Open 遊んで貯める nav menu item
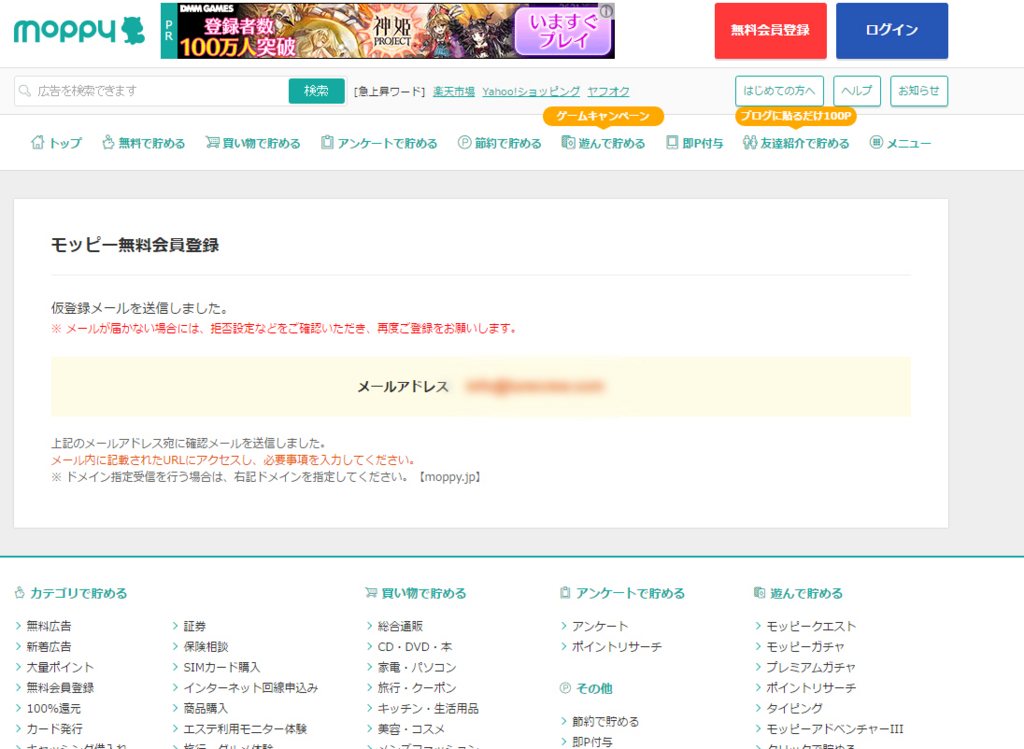Image resolution: width=1024 pixels, height=749 pixels. click(x=603, y=143)
